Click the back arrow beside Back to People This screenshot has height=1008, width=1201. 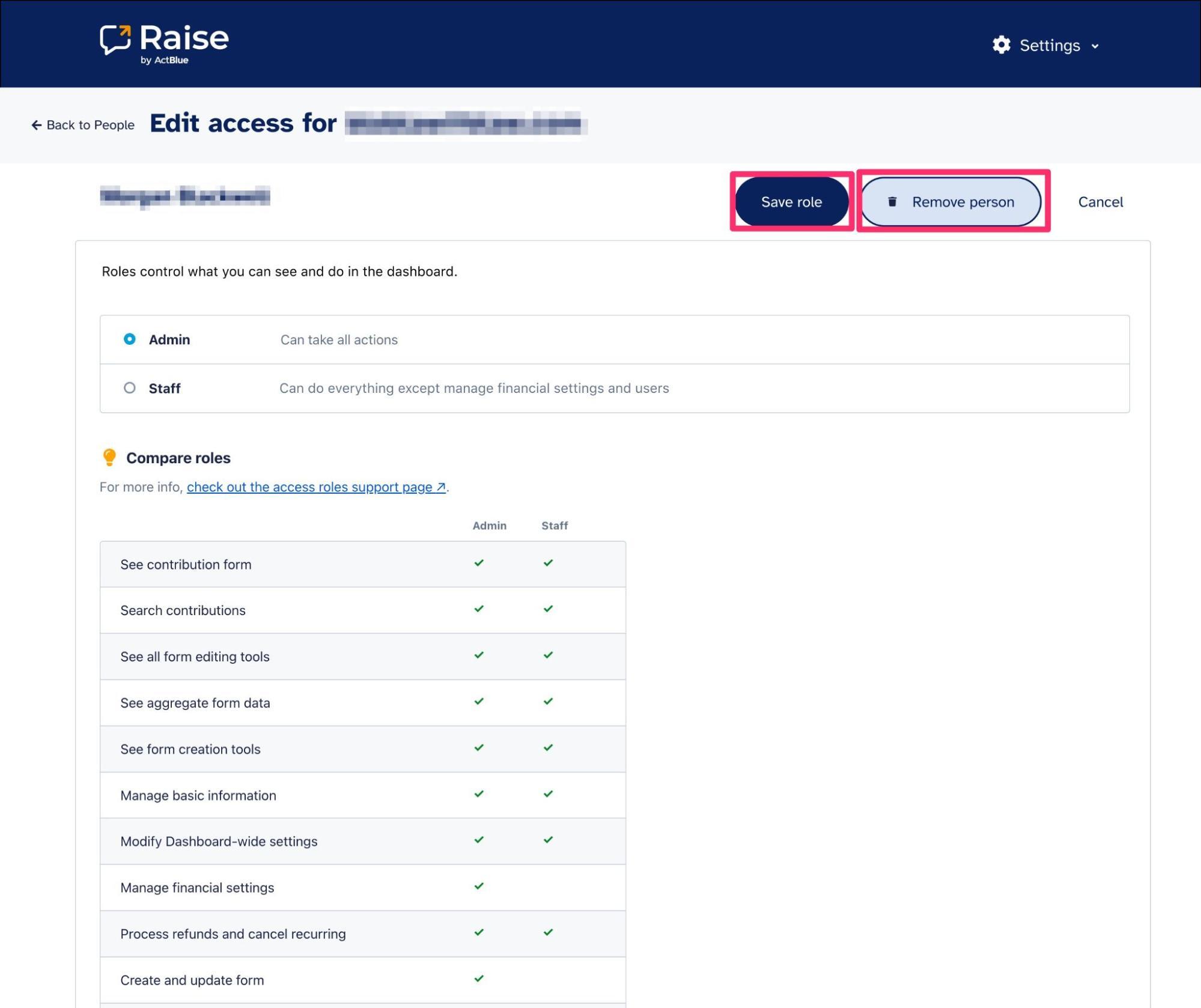tap(36, 125)
